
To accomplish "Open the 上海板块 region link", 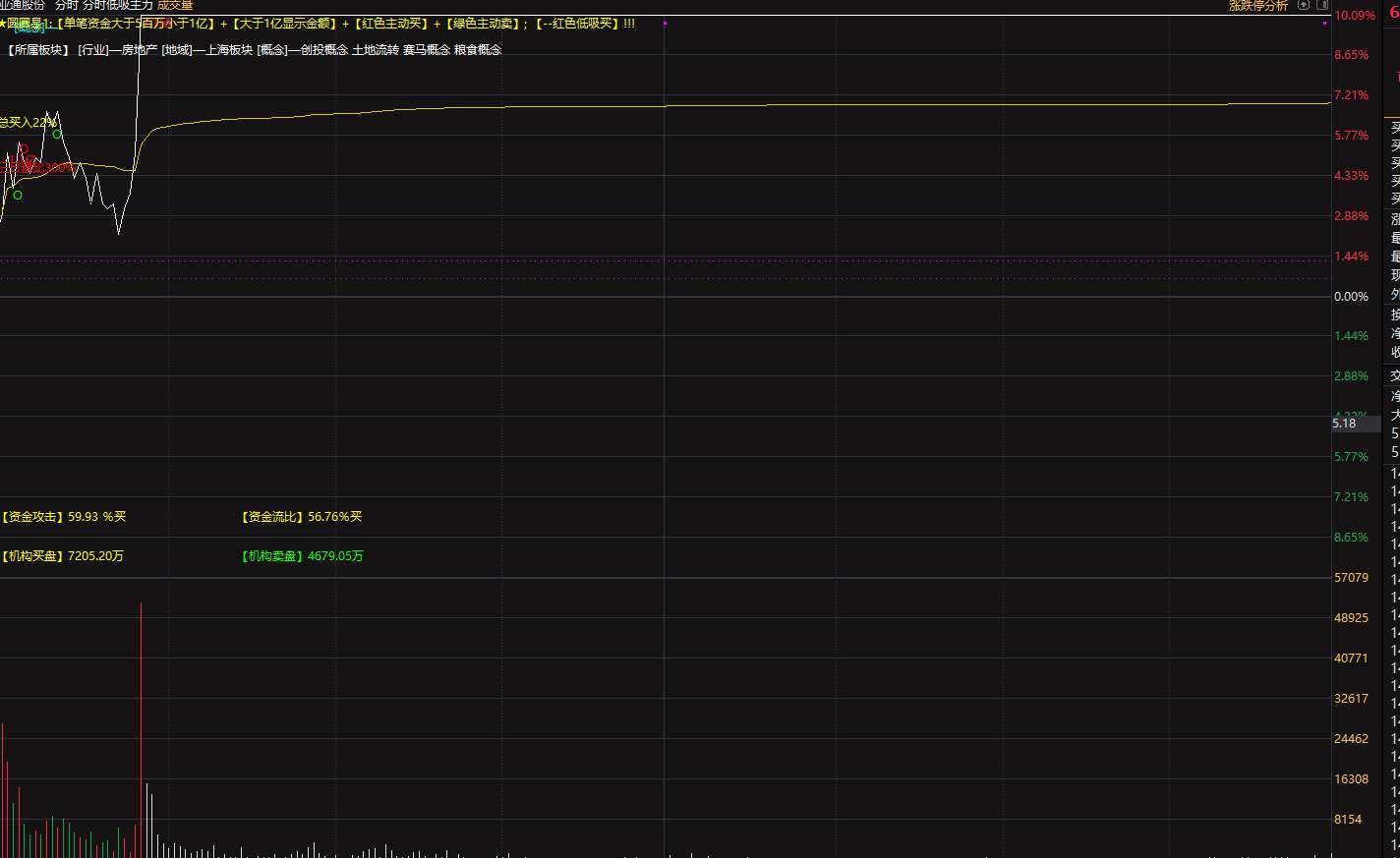I will [x=229, y=50].
